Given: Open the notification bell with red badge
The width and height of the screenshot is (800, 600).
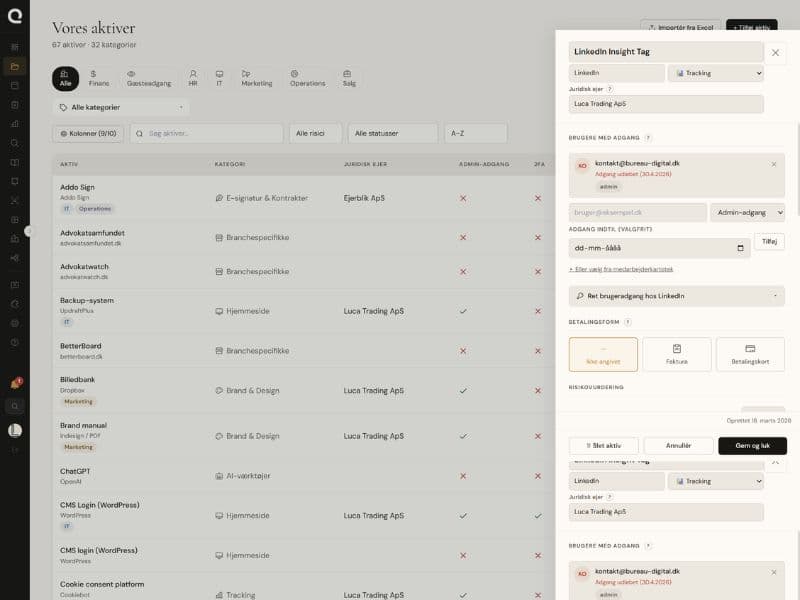Looking at the screenshot, I should point(15,384).
